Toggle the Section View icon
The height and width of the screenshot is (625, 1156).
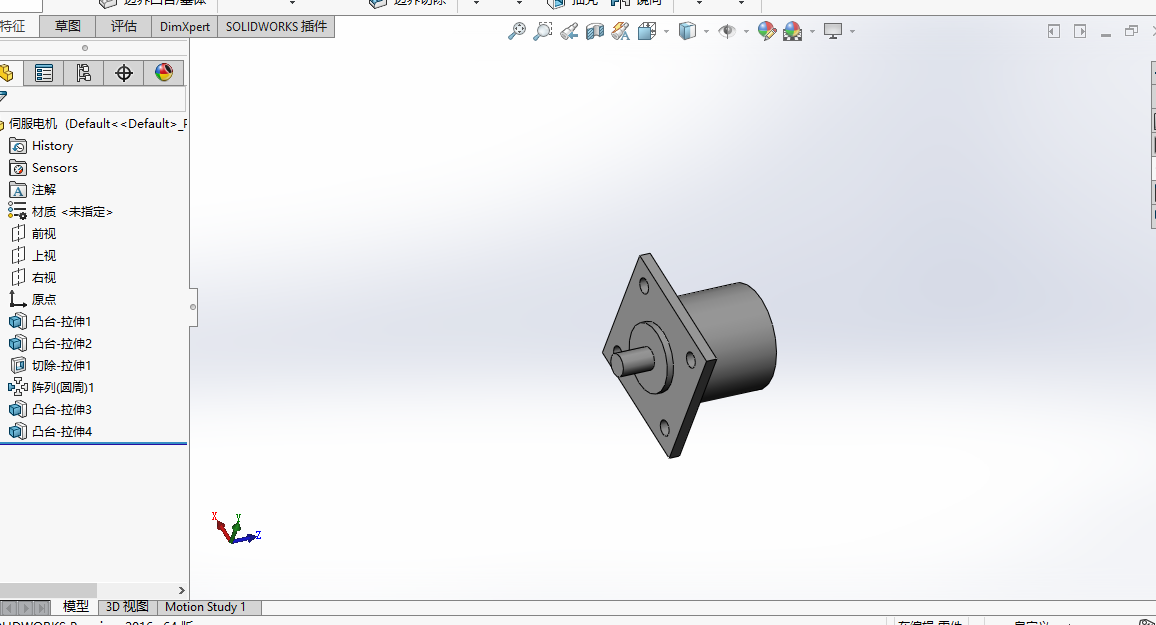(594, 31)
